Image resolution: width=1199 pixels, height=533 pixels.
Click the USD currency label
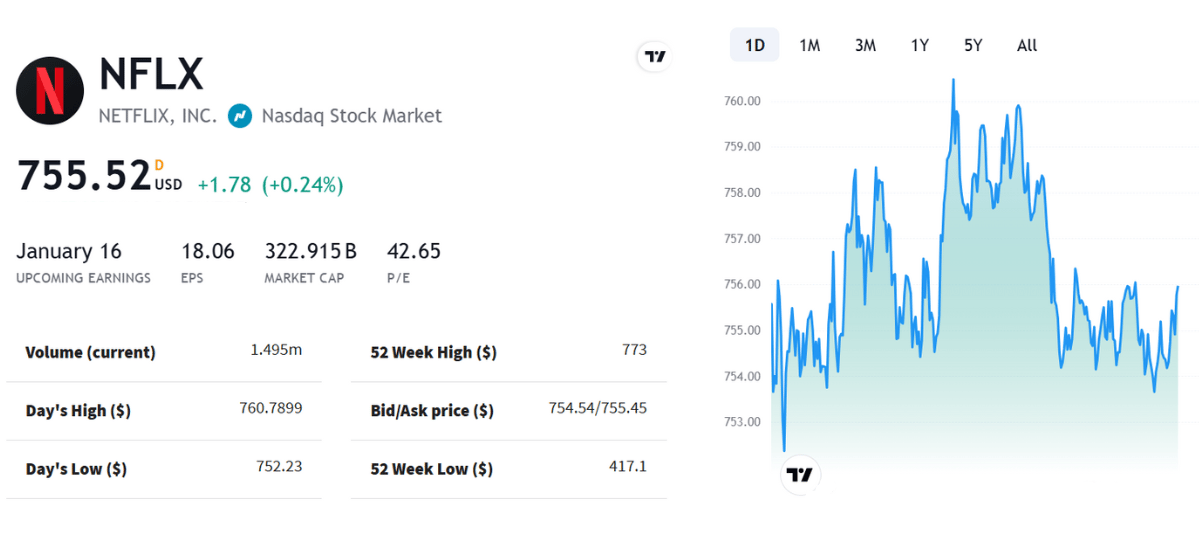168,184
